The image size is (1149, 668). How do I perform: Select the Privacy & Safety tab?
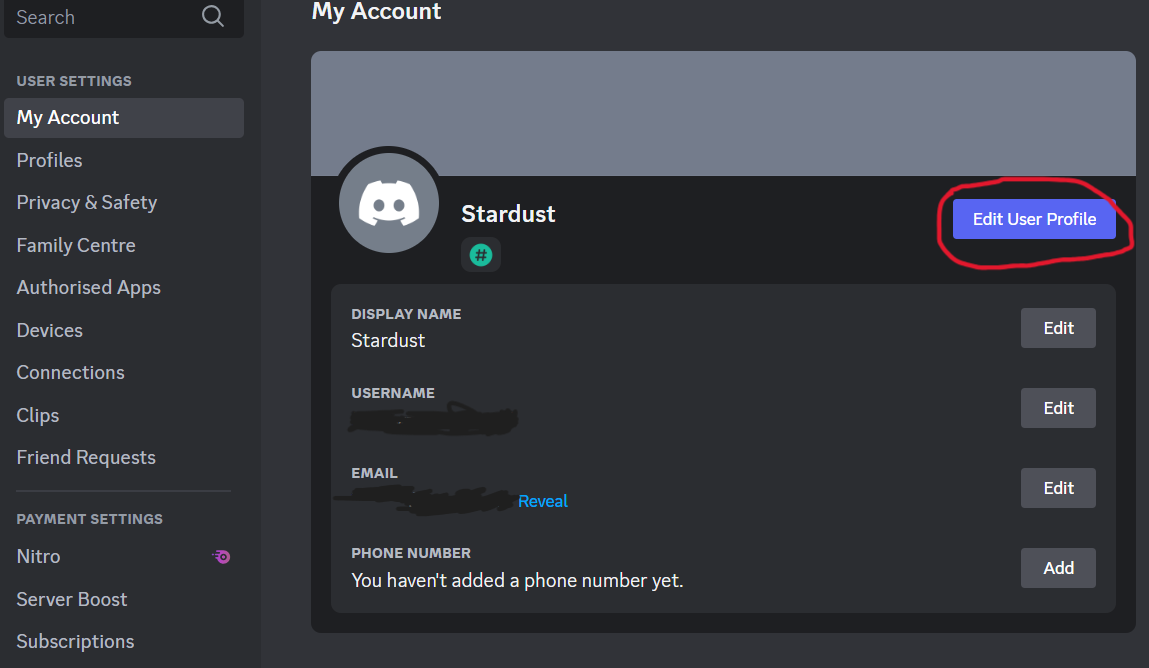86,202
